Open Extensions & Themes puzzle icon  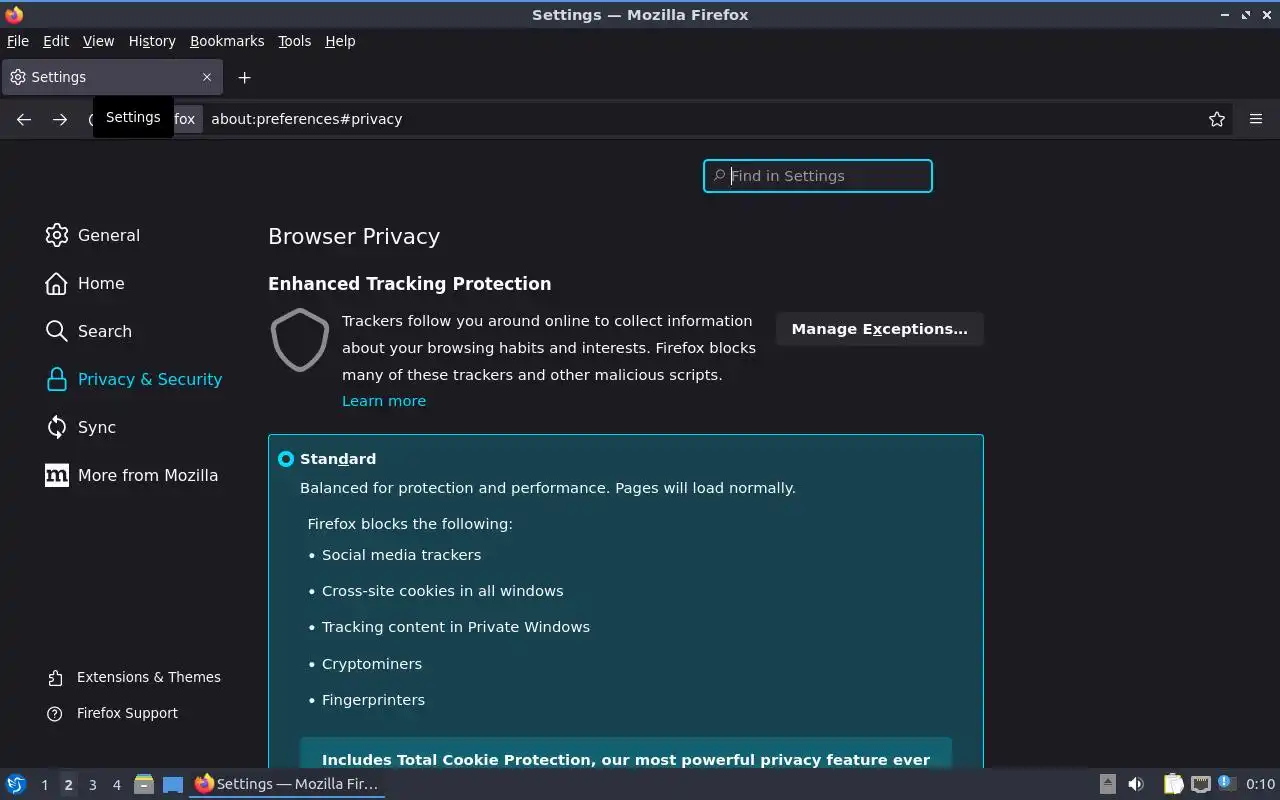(x=56, y=678)
